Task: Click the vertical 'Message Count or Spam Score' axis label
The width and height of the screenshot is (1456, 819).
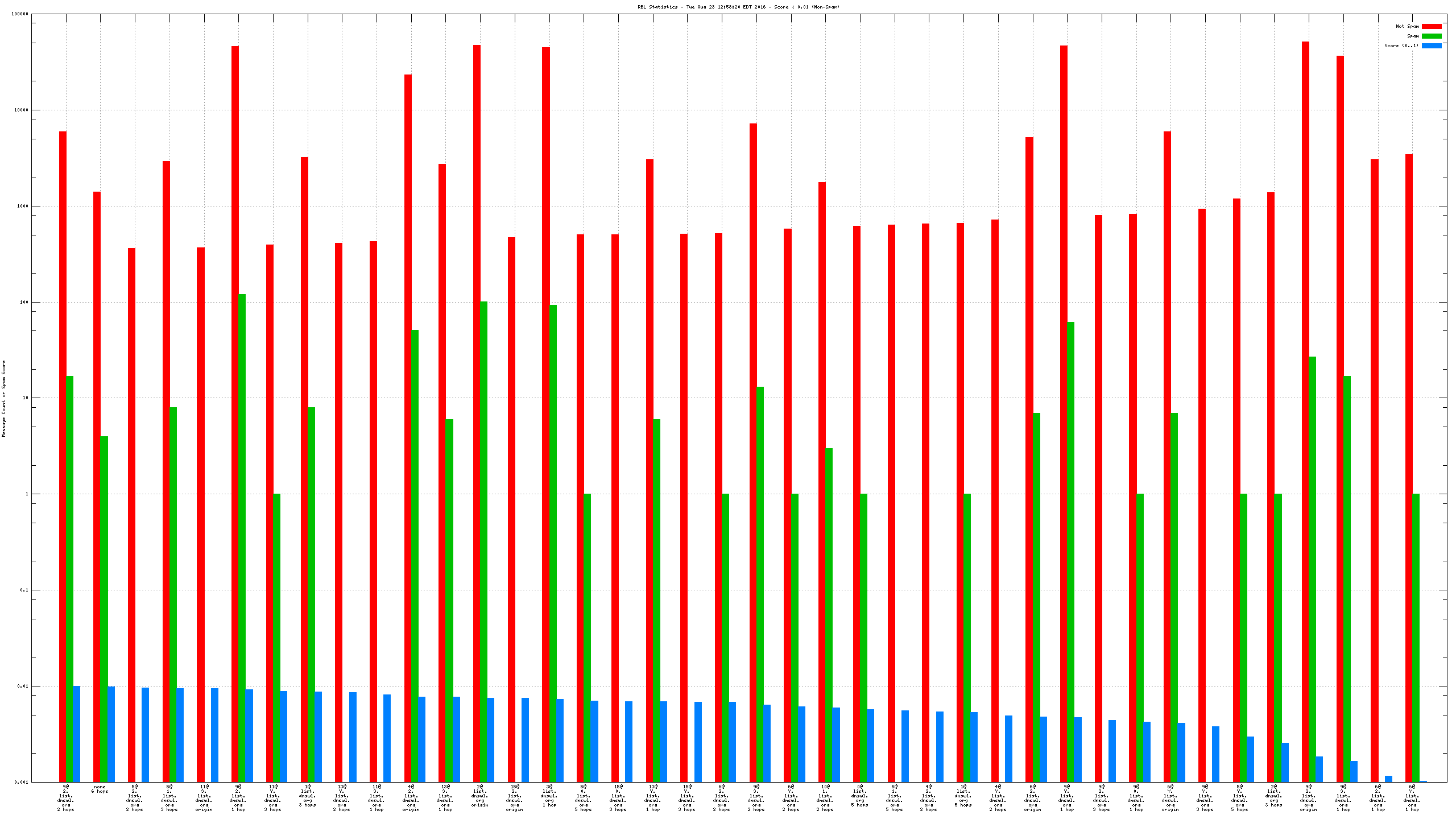Action: [x=3, y=398]
